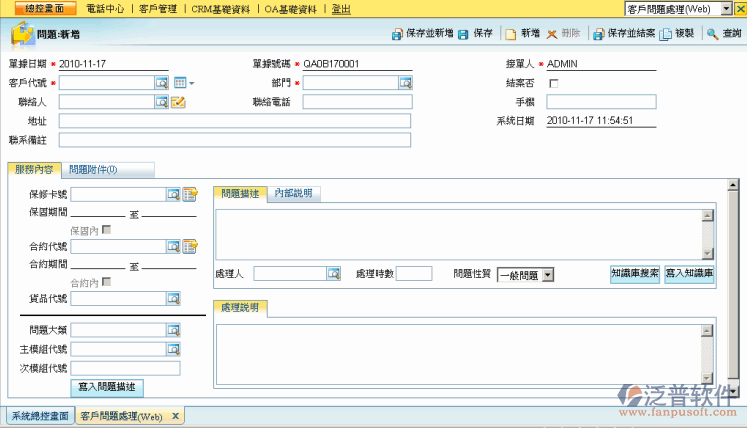Open the 客戶代號 lookup icon
Viewport: 747px width, 428px height.
161,82
